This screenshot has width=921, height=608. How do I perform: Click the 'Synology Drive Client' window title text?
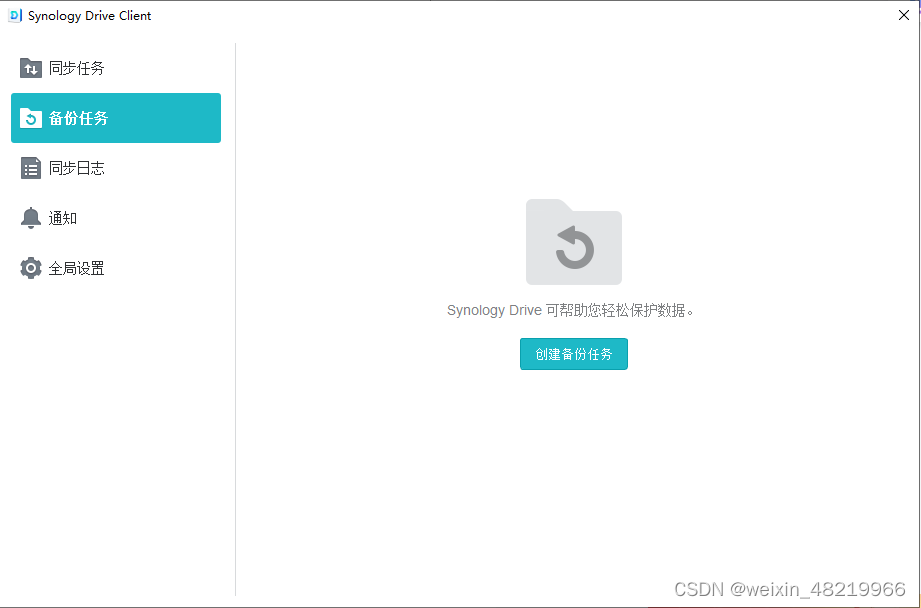89,16
